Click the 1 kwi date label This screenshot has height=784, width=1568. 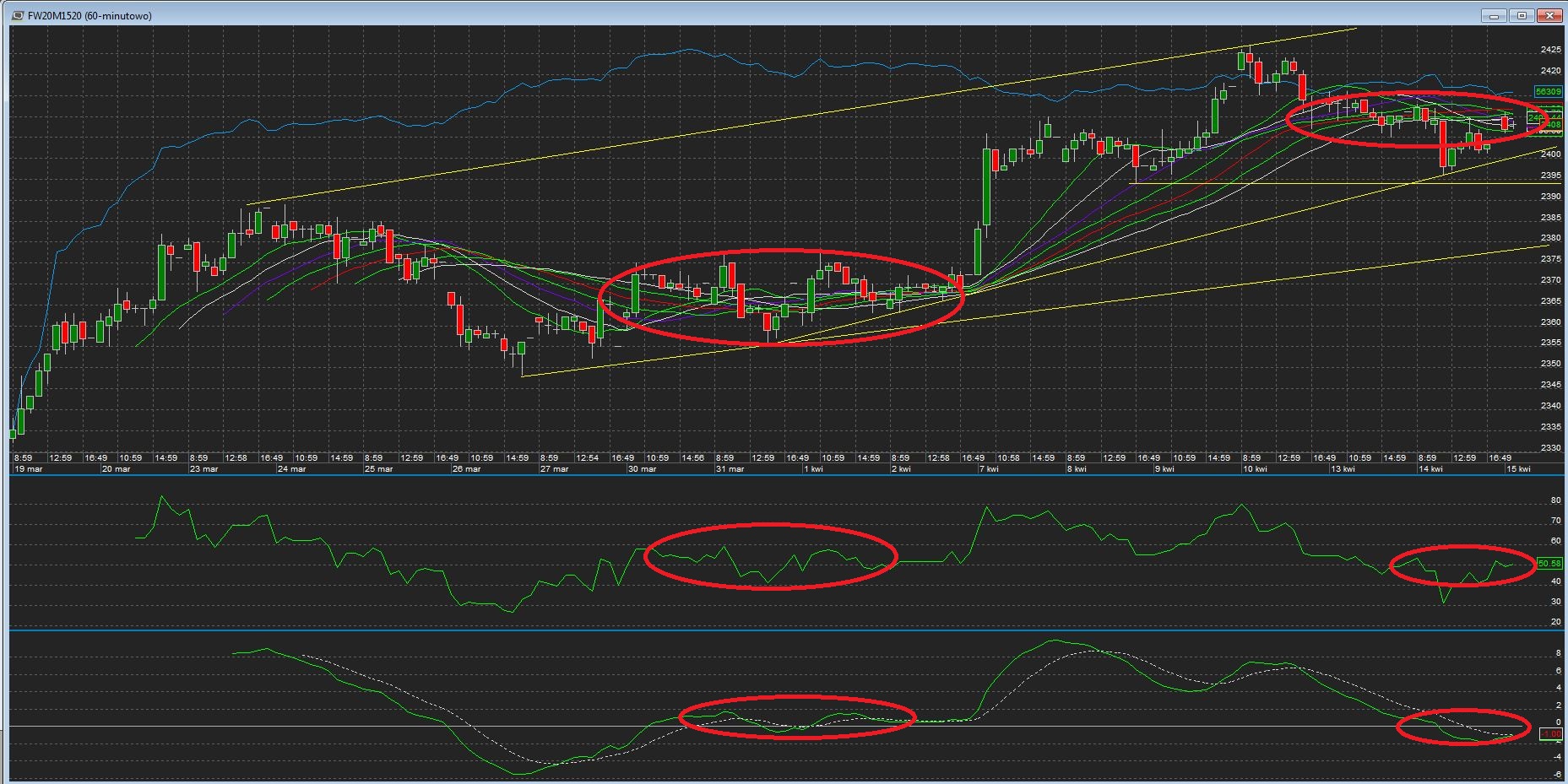point(814,469)
